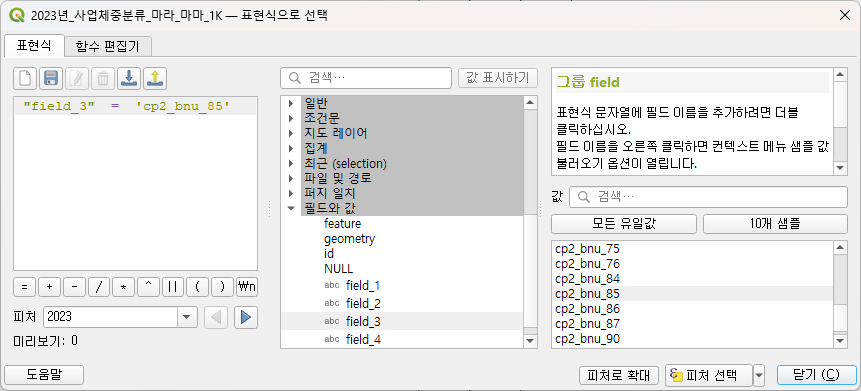This screenshot has height=391, width=861.
Task: Click the help panel vertical scrollbar
Action: click(840, 121)
